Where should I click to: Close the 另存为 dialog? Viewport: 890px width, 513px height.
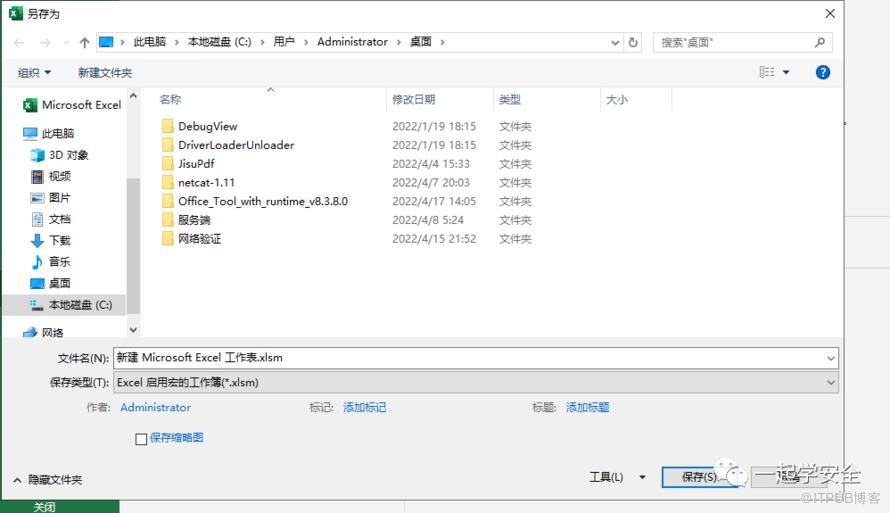[830, 14]
